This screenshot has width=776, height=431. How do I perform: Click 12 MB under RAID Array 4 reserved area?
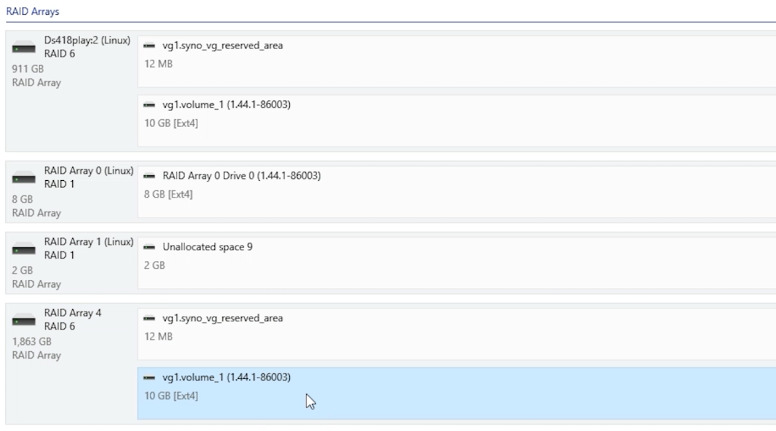click(x=158, y=336)
